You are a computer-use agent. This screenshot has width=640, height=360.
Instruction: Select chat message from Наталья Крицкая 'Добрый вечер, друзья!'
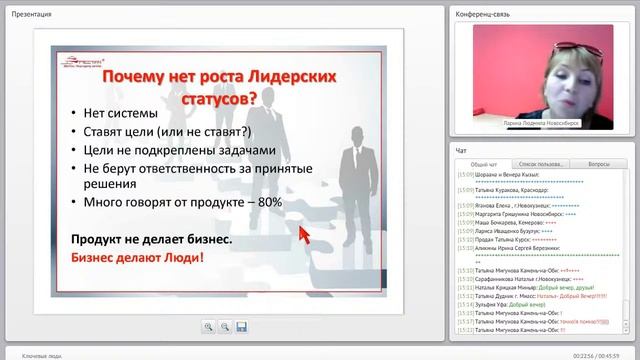click(526, 288)
